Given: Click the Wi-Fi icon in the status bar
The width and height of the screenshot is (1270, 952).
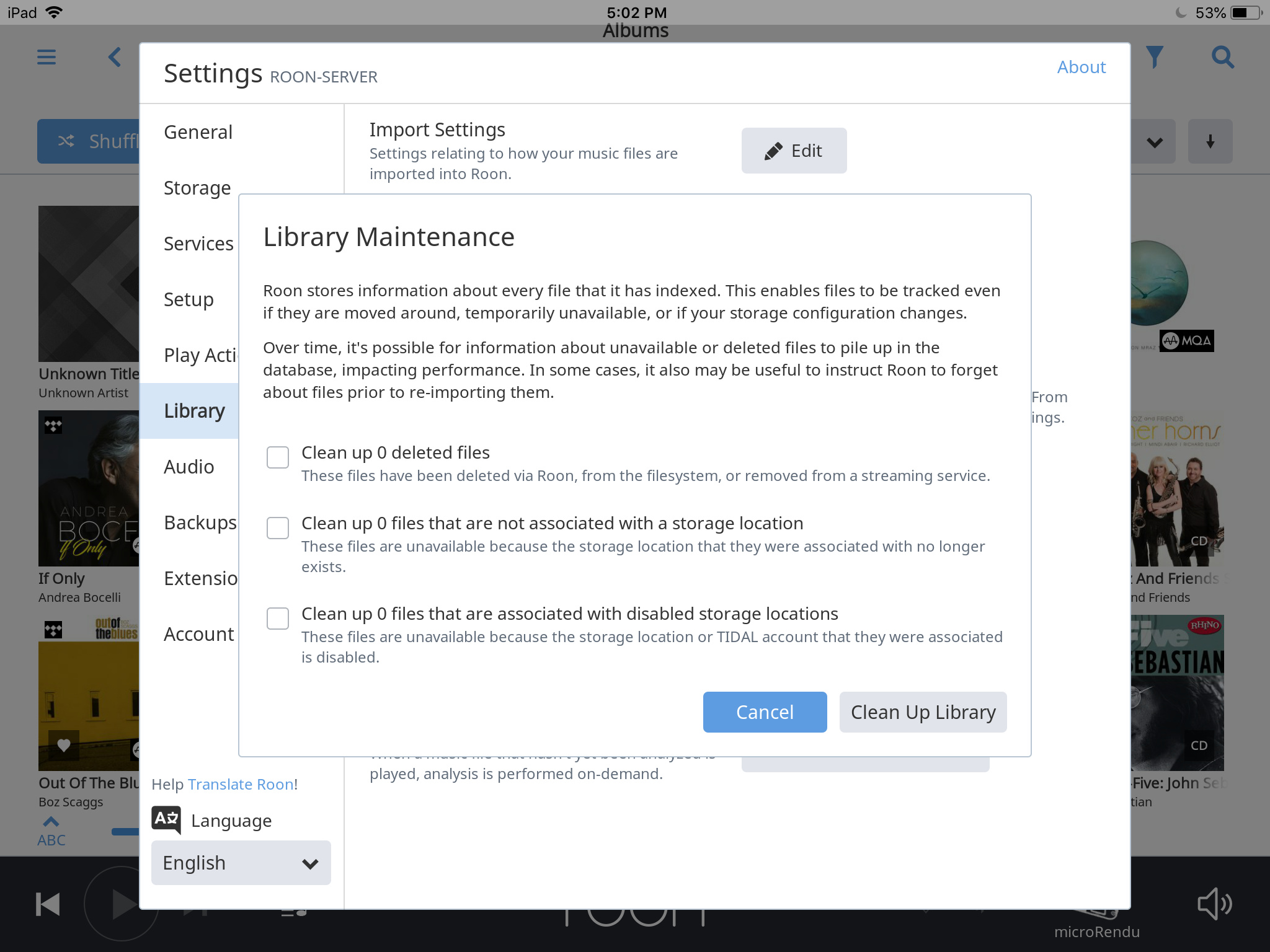Looking at the screenshot, I should click(x=54, y=12).
